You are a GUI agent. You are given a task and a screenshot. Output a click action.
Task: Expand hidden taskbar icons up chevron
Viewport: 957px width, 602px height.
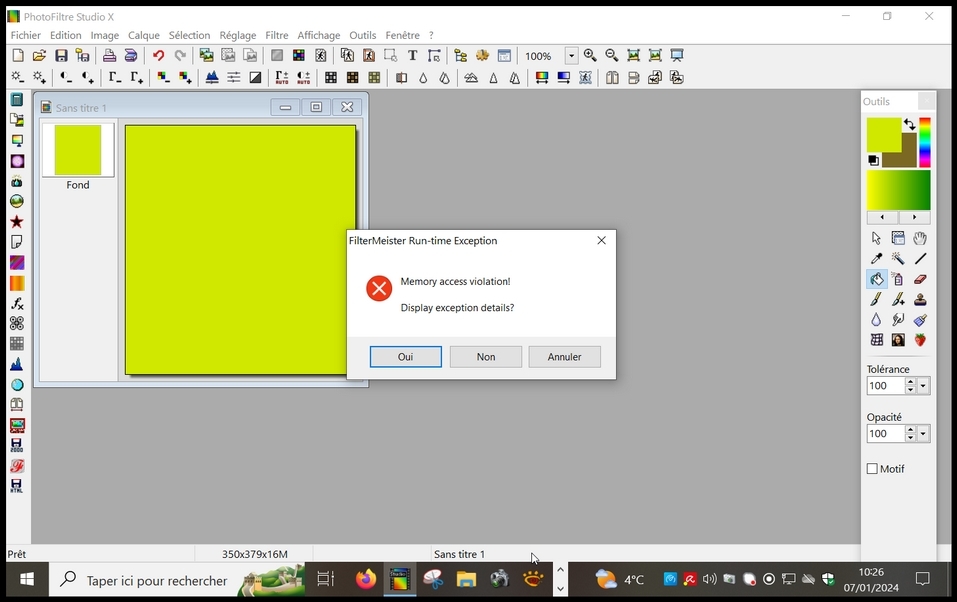coord(560,569)
